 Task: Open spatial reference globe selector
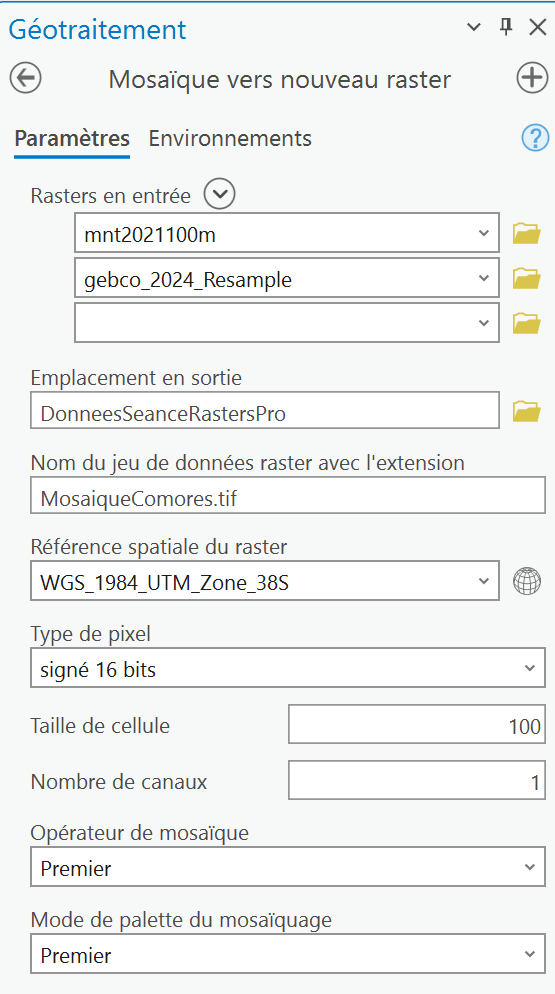526,581
